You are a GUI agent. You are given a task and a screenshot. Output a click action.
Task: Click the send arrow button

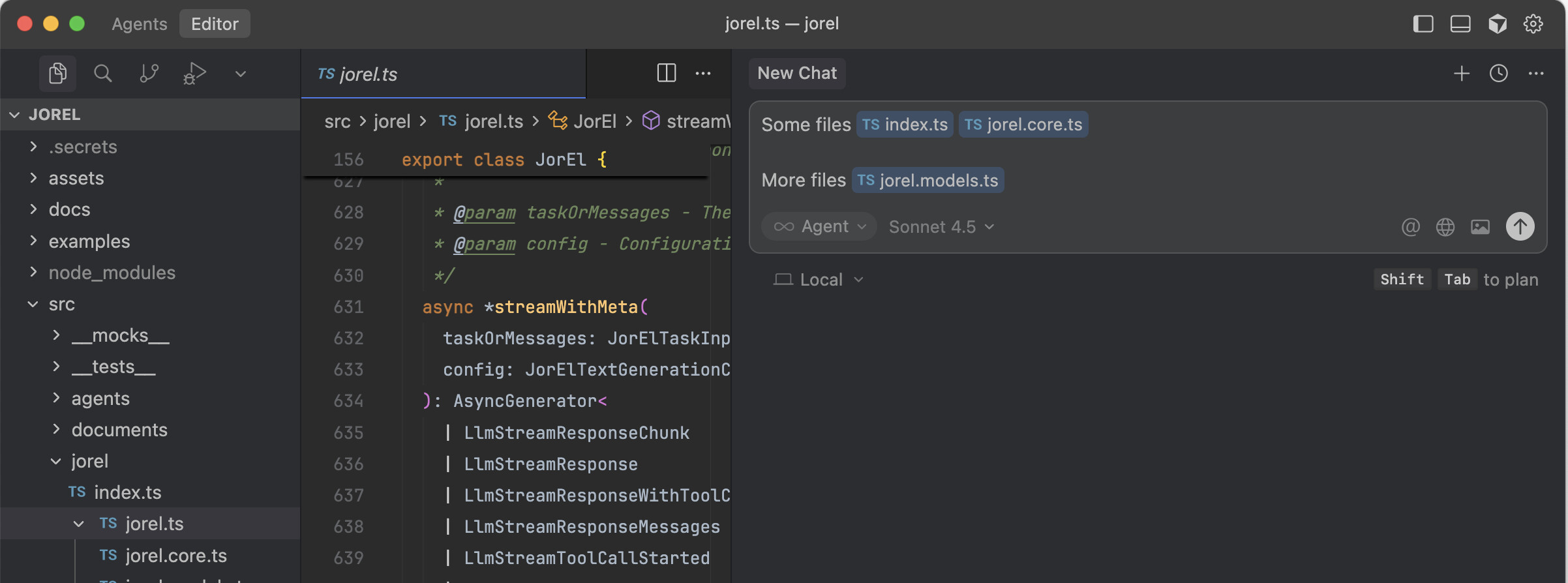pos(1519,226)
